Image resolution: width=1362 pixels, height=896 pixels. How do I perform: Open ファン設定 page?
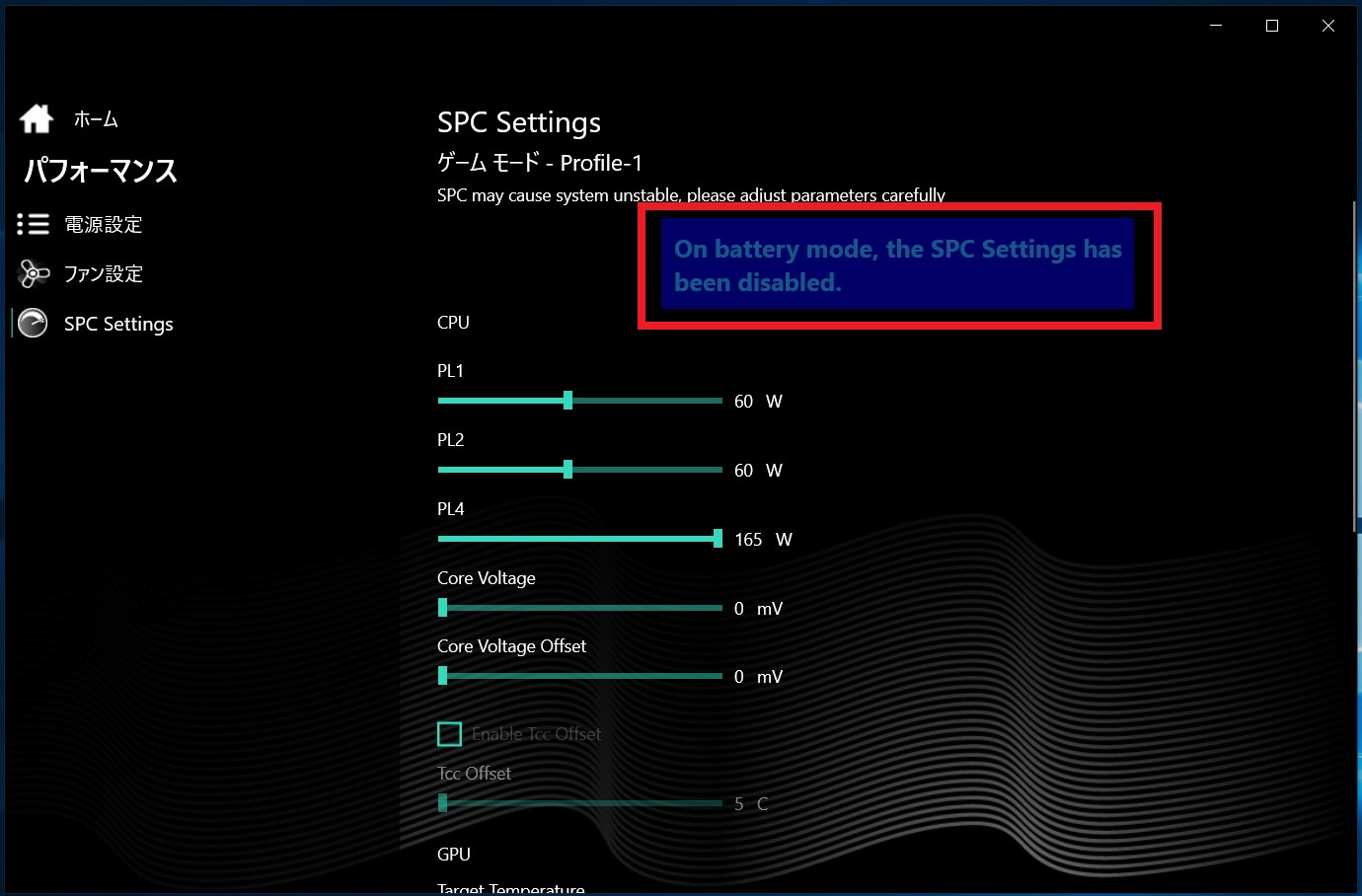point(104,274)
